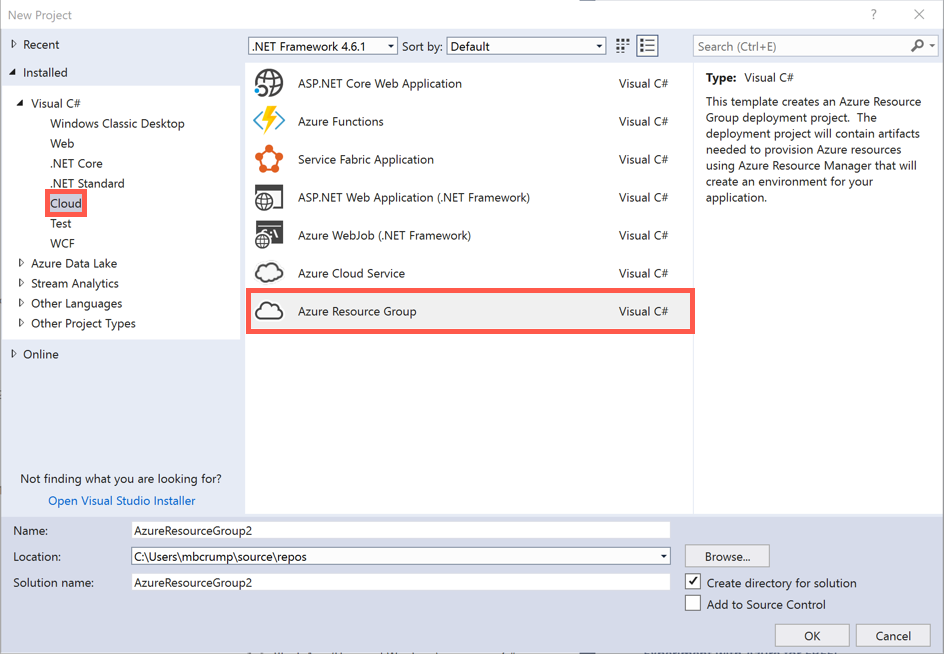
Task: Click the Solution name input field
Action: click(x=400, y=582)
